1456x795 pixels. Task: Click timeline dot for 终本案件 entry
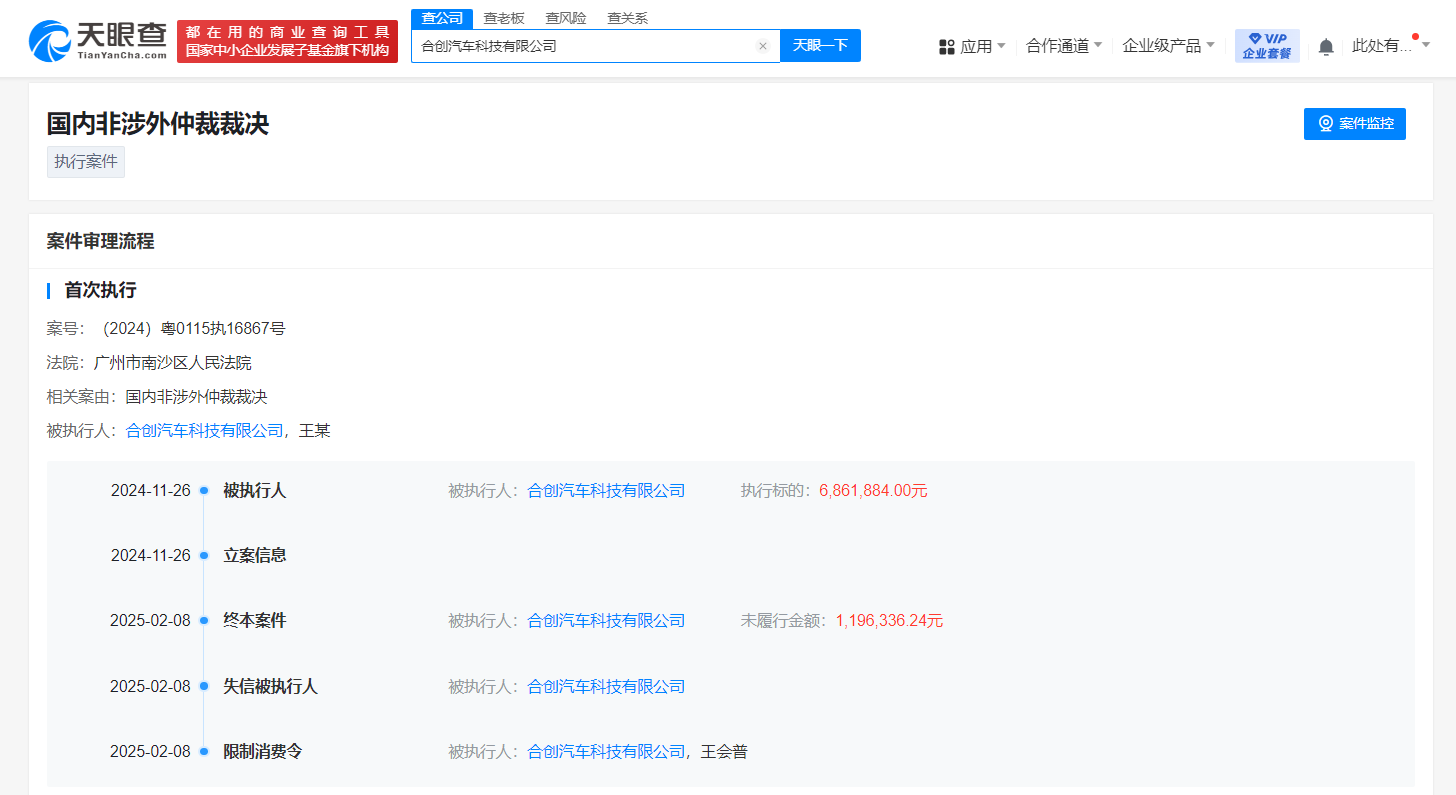[x=203, y=621]
